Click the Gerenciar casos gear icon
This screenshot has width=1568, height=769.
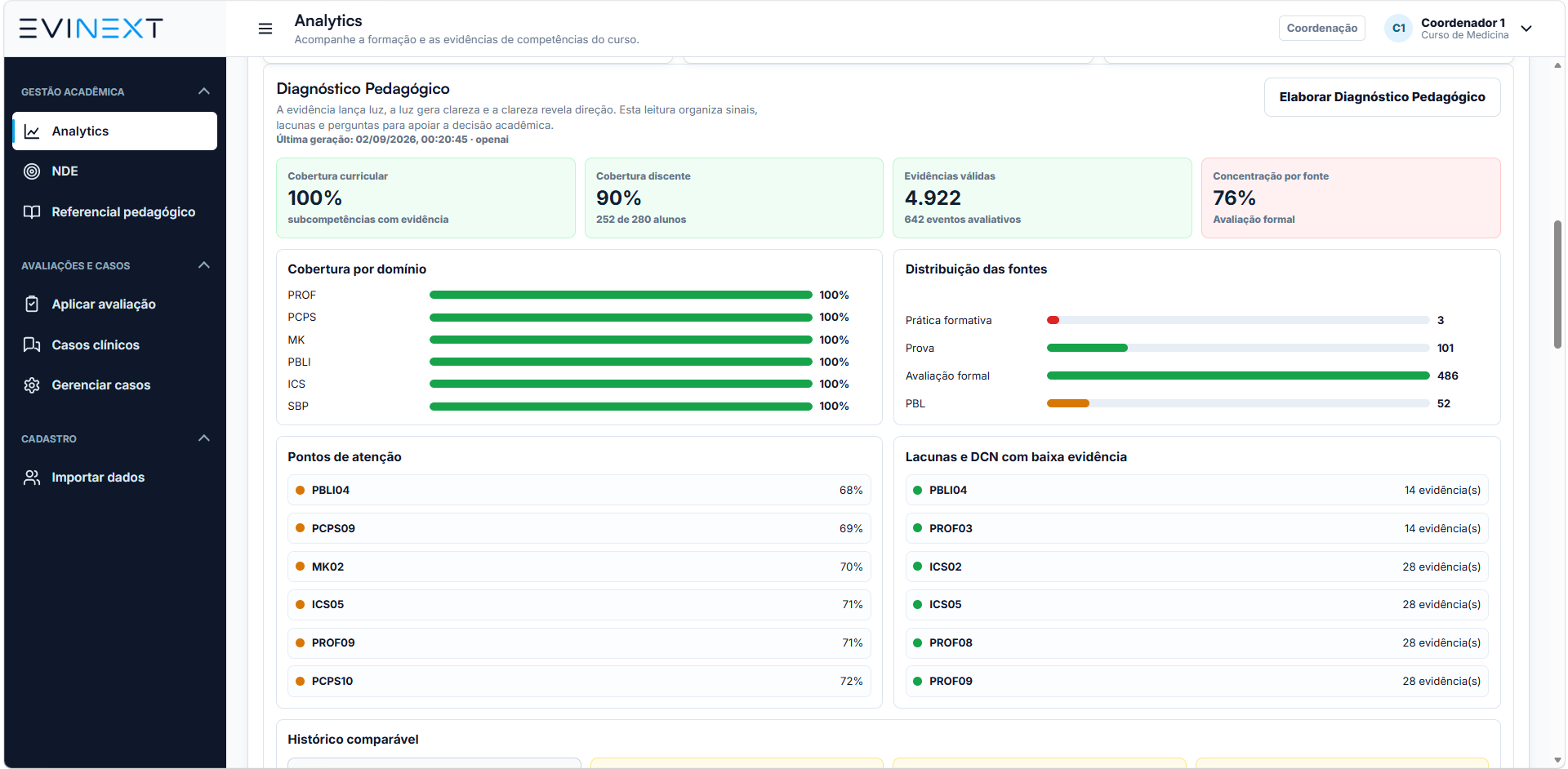(x=32, y=385)
